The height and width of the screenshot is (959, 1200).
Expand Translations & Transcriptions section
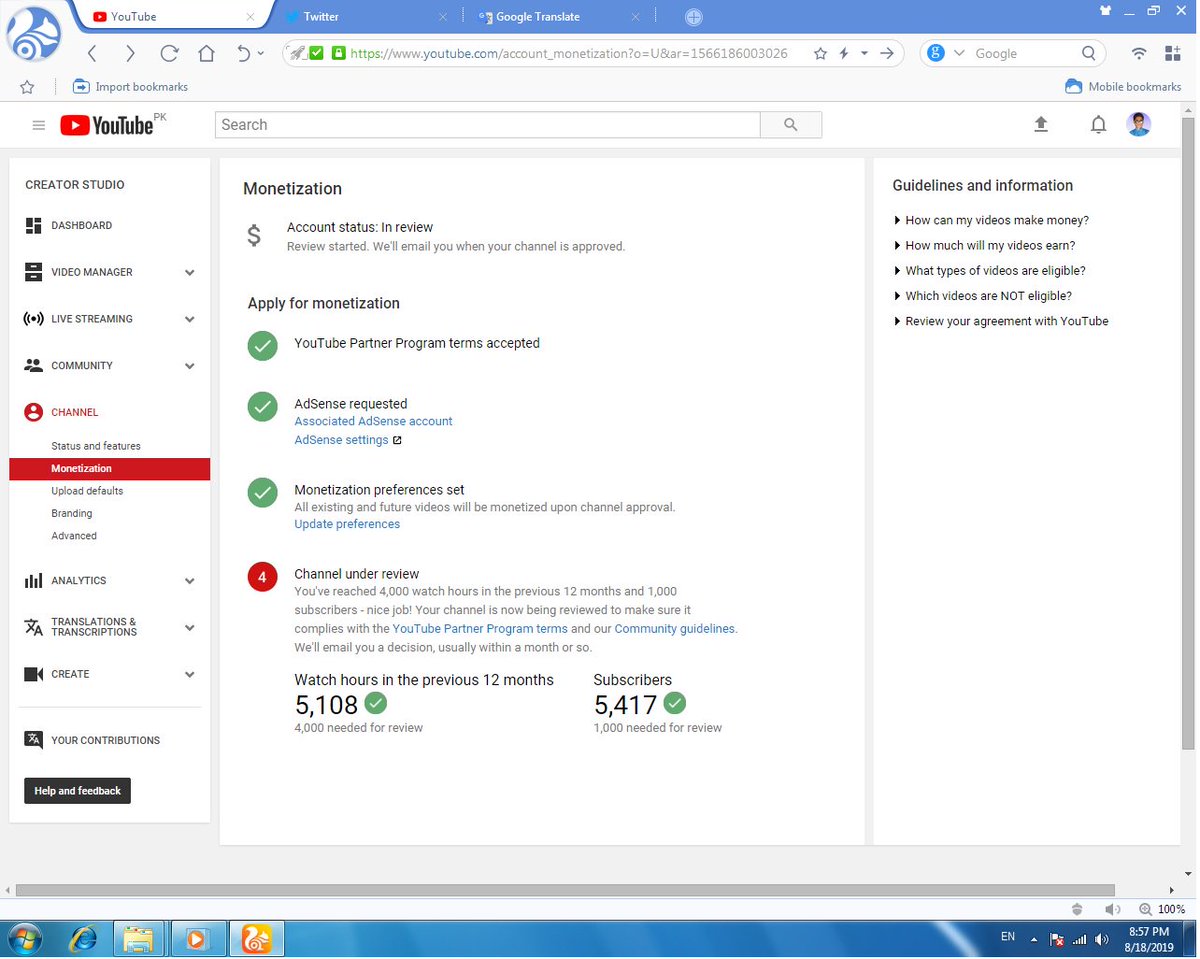pyautogui.click(x=190, y=628)
